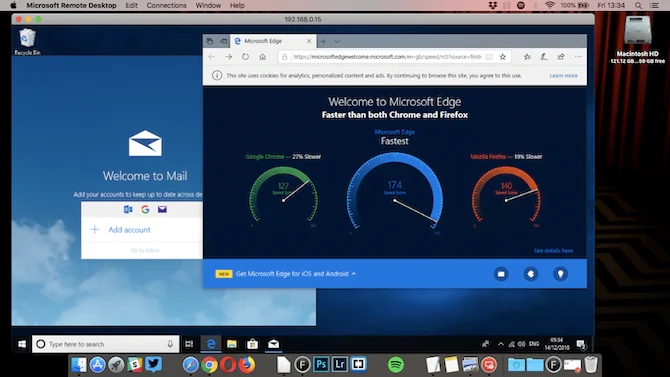Launch Spotify from the Dock

click(x=396, y=365)
